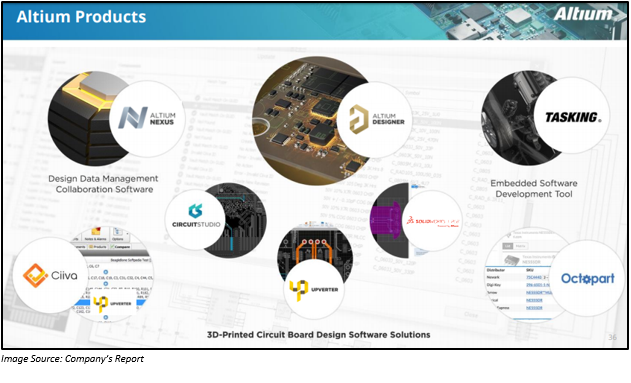
Task: Click the small Upverter logo near Ciiva
Action: coord(112,304)
